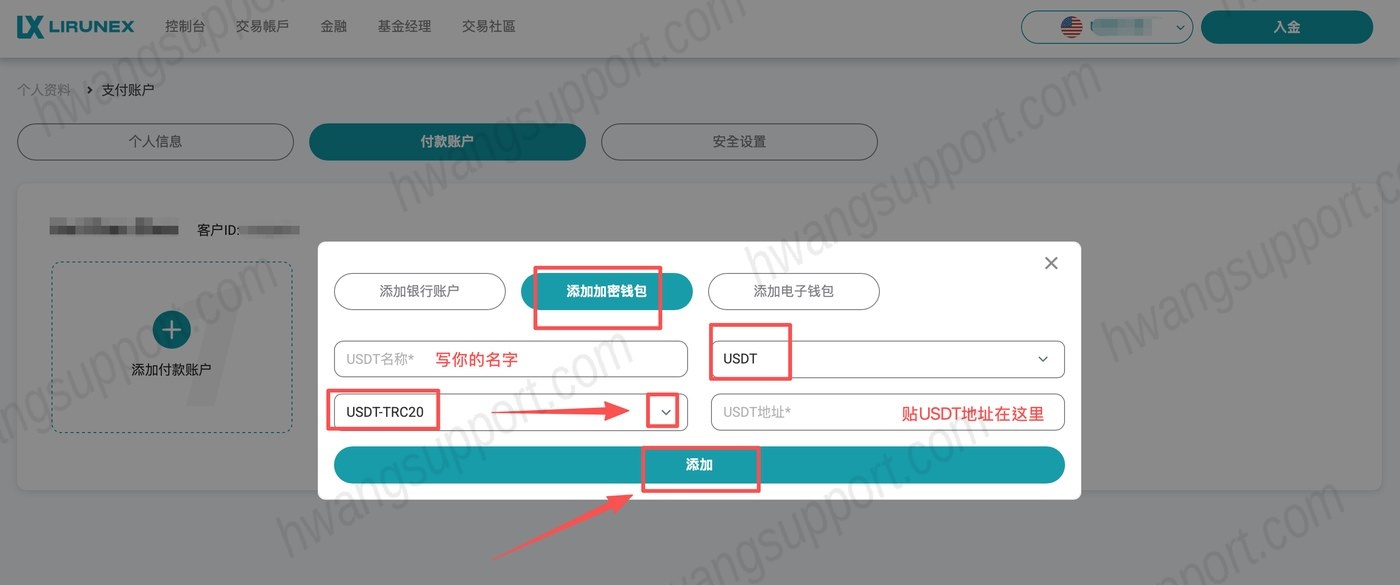The height and width of the screenshot is (585, 1400).
Task: Close the add wallet dialog
Action: (x=1051, y=263)
